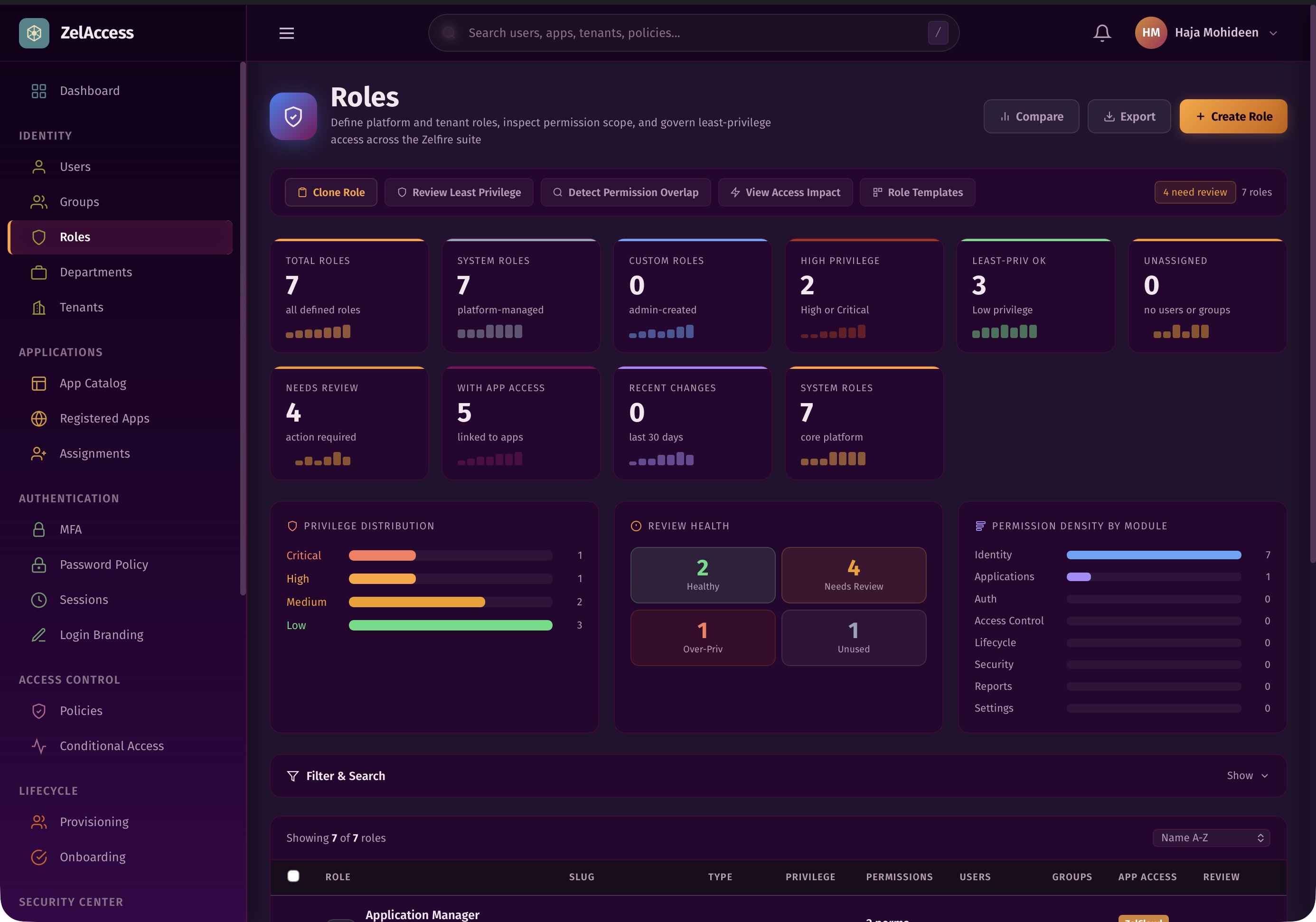Toggle the 4 need review filter pill
Screen dimensions: 1316x922
(x=1194, y=192)
